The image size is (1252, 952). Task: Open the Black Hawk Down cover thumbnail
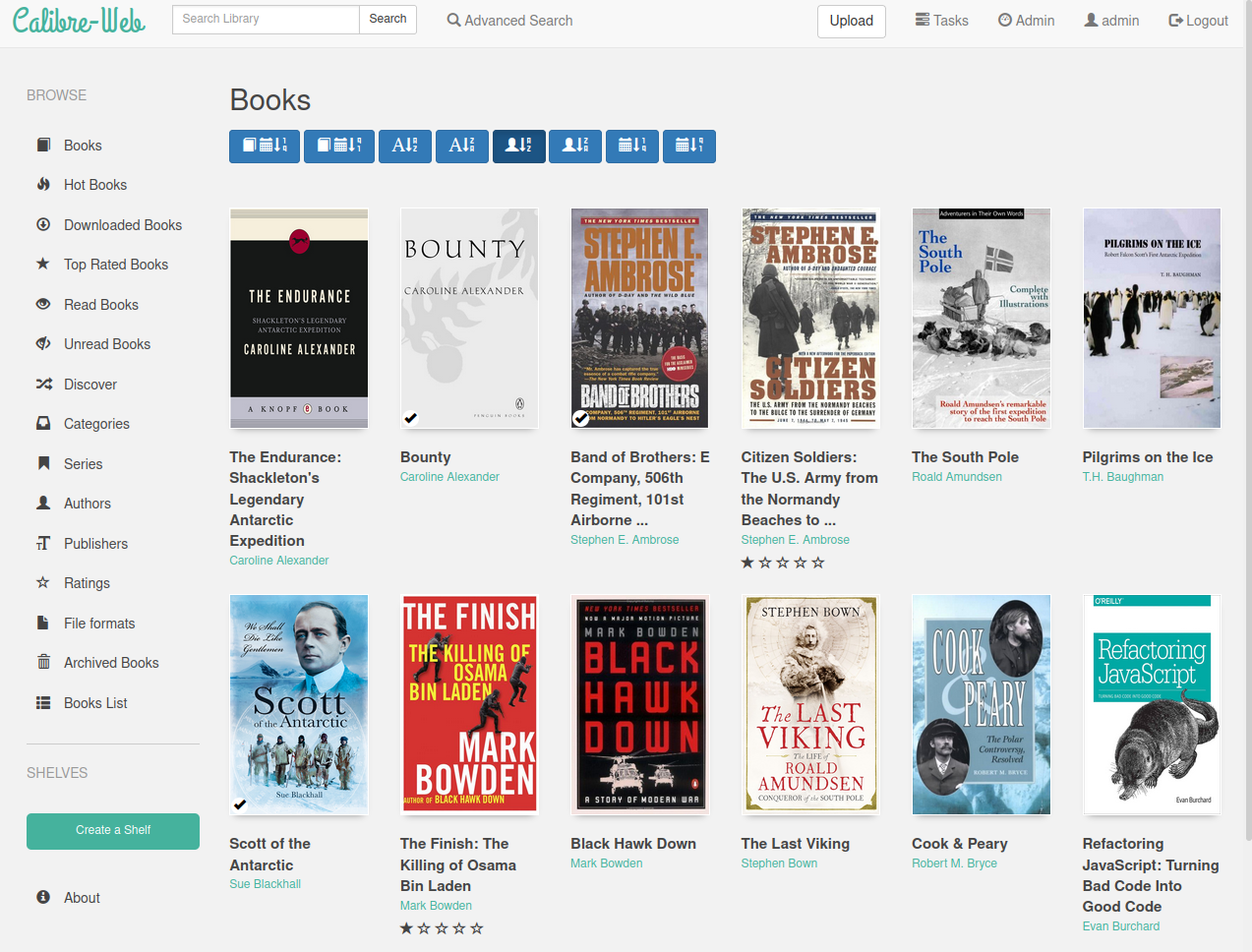click(640, 704)
